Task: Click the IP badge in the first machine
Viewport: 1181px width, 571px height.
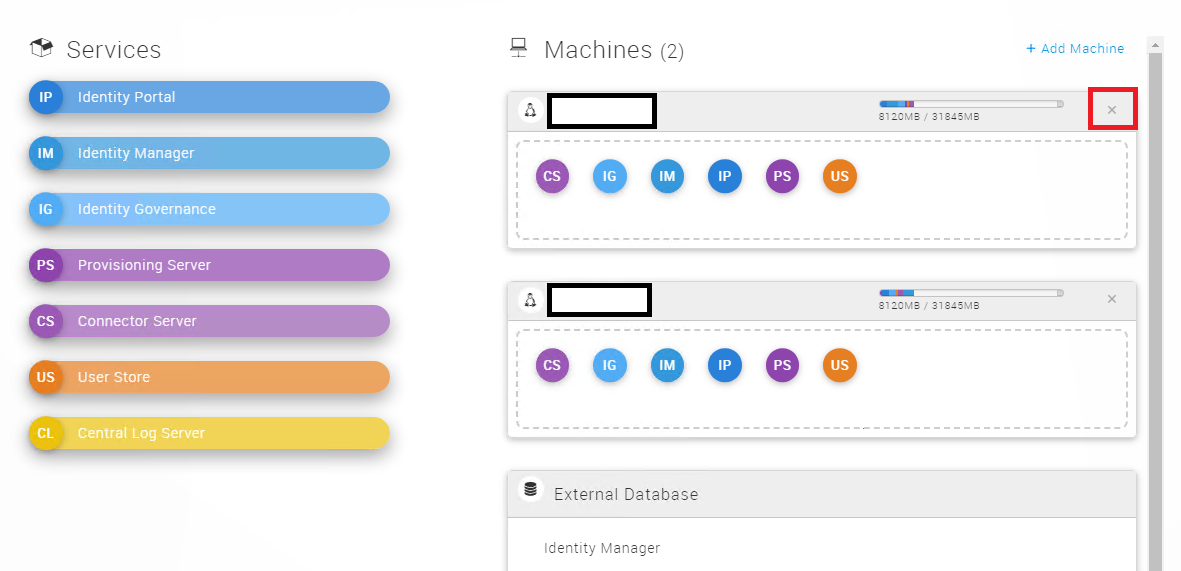Action: click(724, 177)
